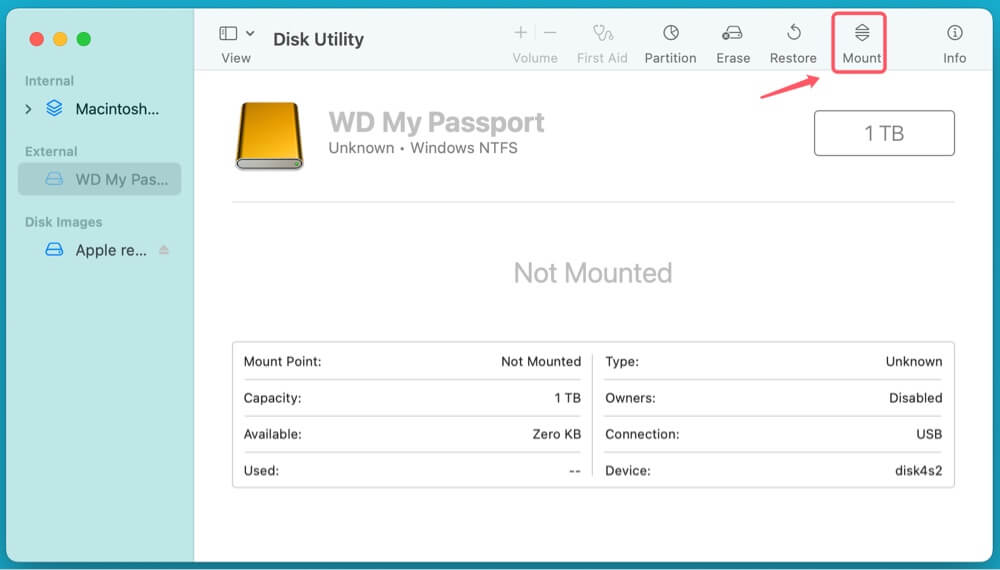
Task: Open the View dropdown chevron
Action: tap(250, 34)
